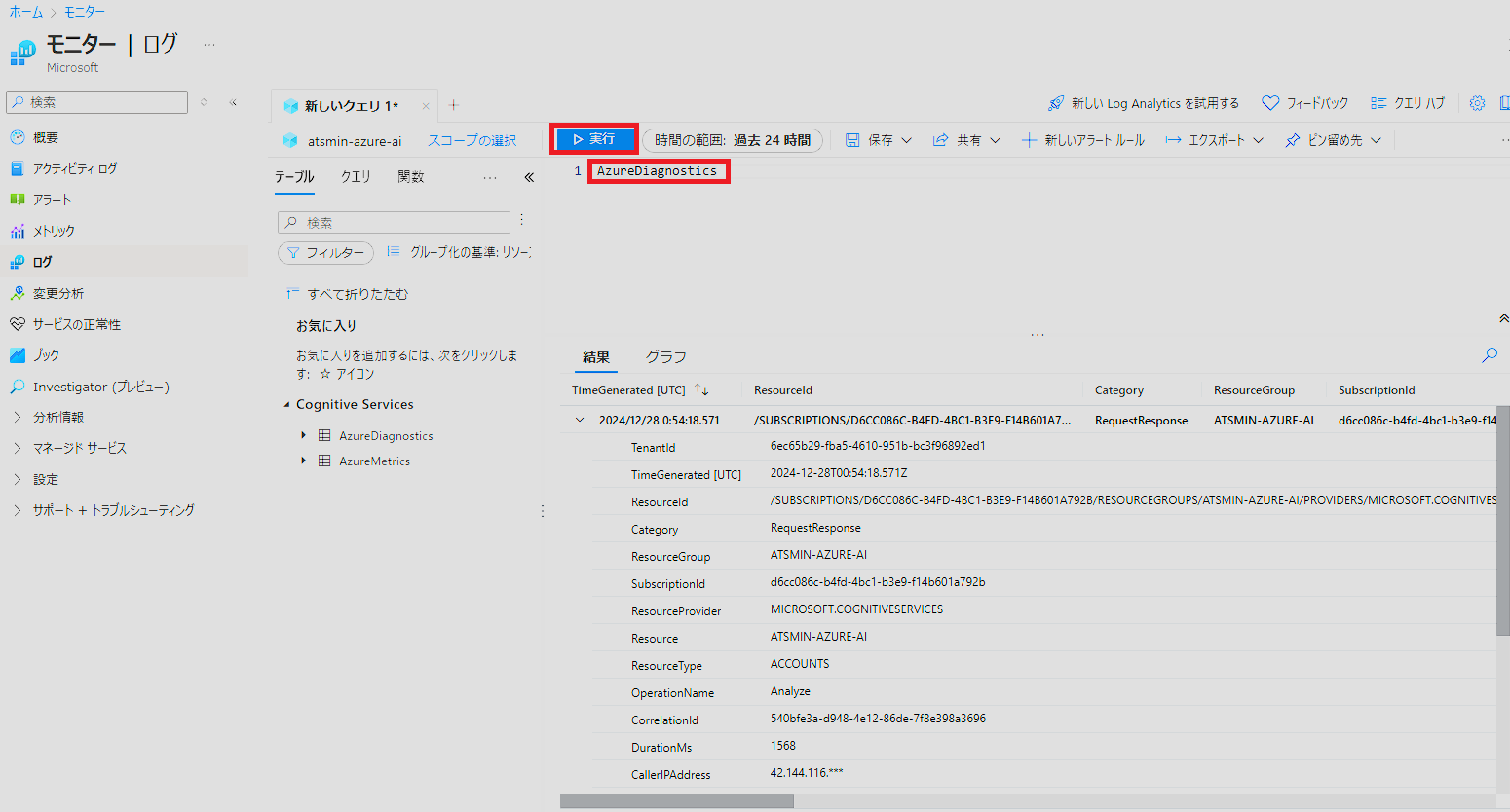Image resolution: width=1510 pixels, height=812 pixels.
Task: Open メトリック in the left menu
Action: click(x=54, y=231)
